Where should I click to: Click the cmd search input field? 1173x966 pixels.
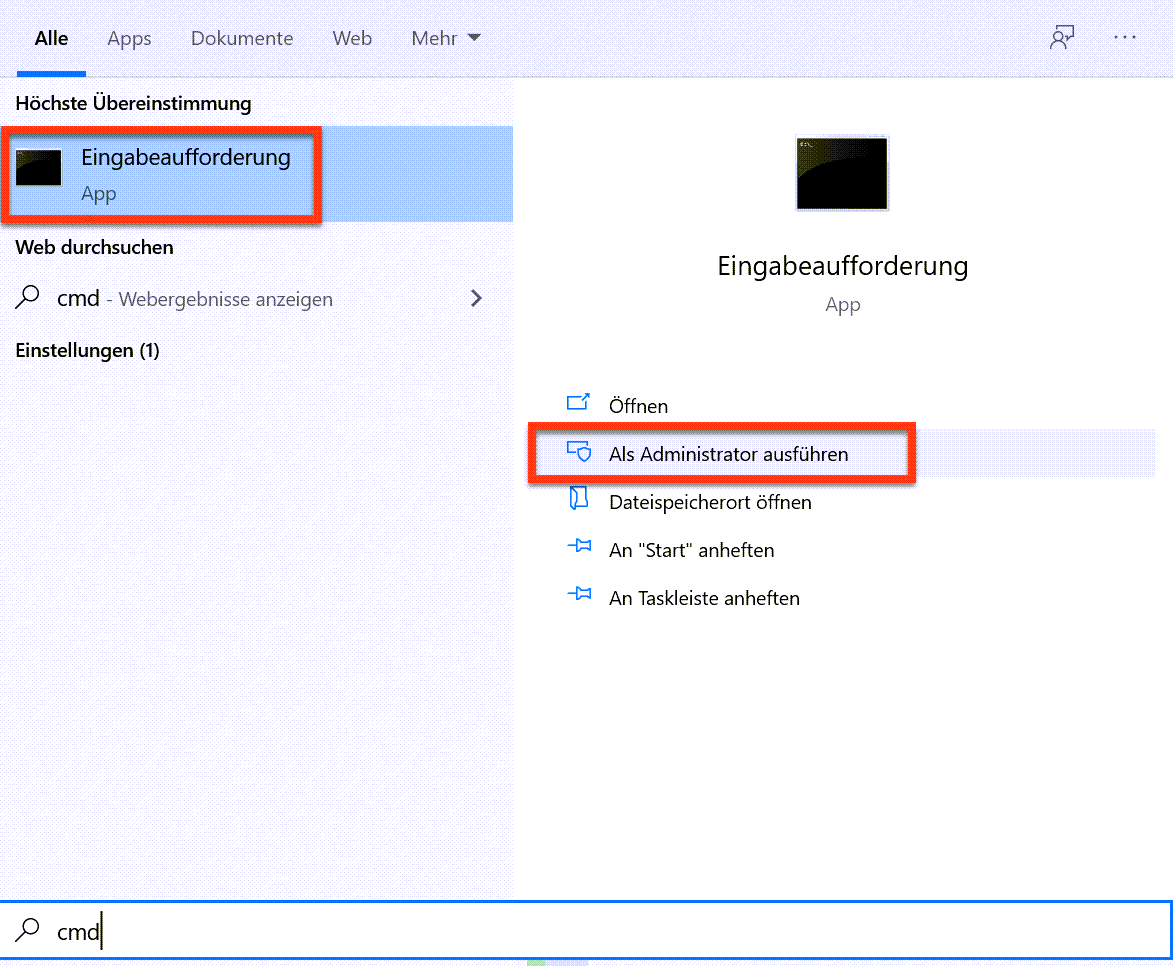586,931
